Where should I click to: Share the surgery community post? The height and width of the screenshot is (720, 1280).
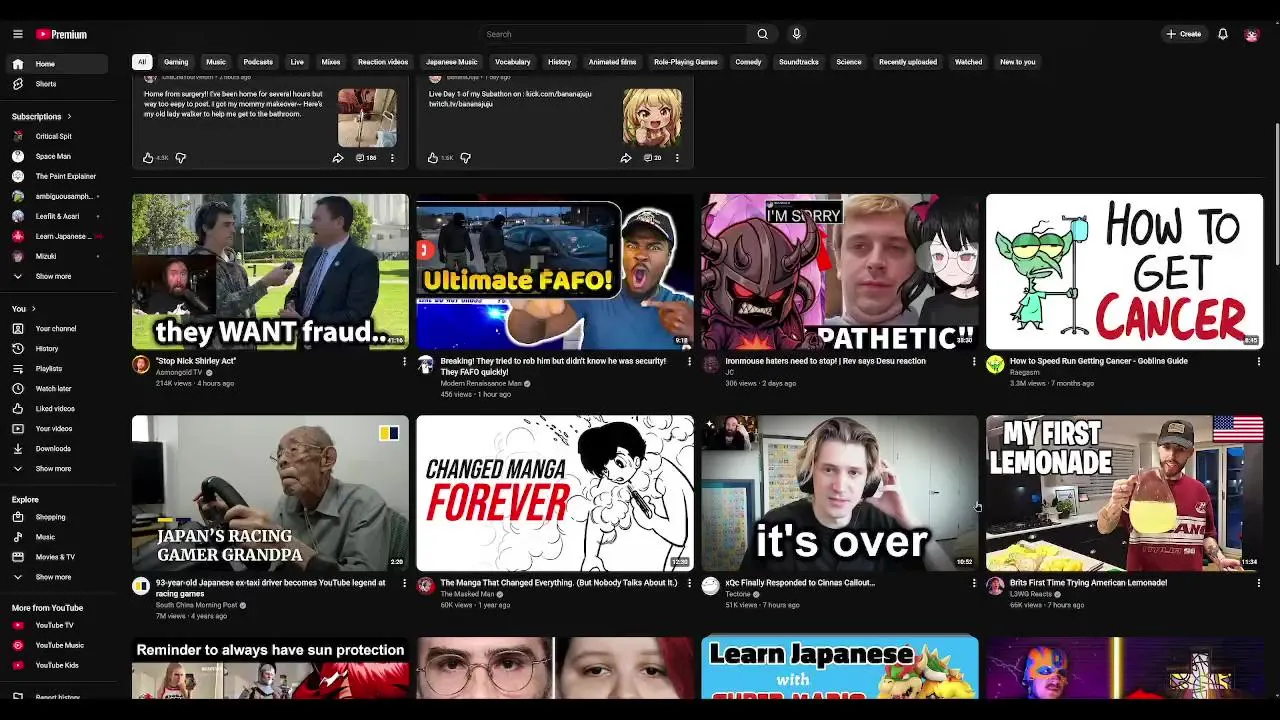(x=338, y=157)
